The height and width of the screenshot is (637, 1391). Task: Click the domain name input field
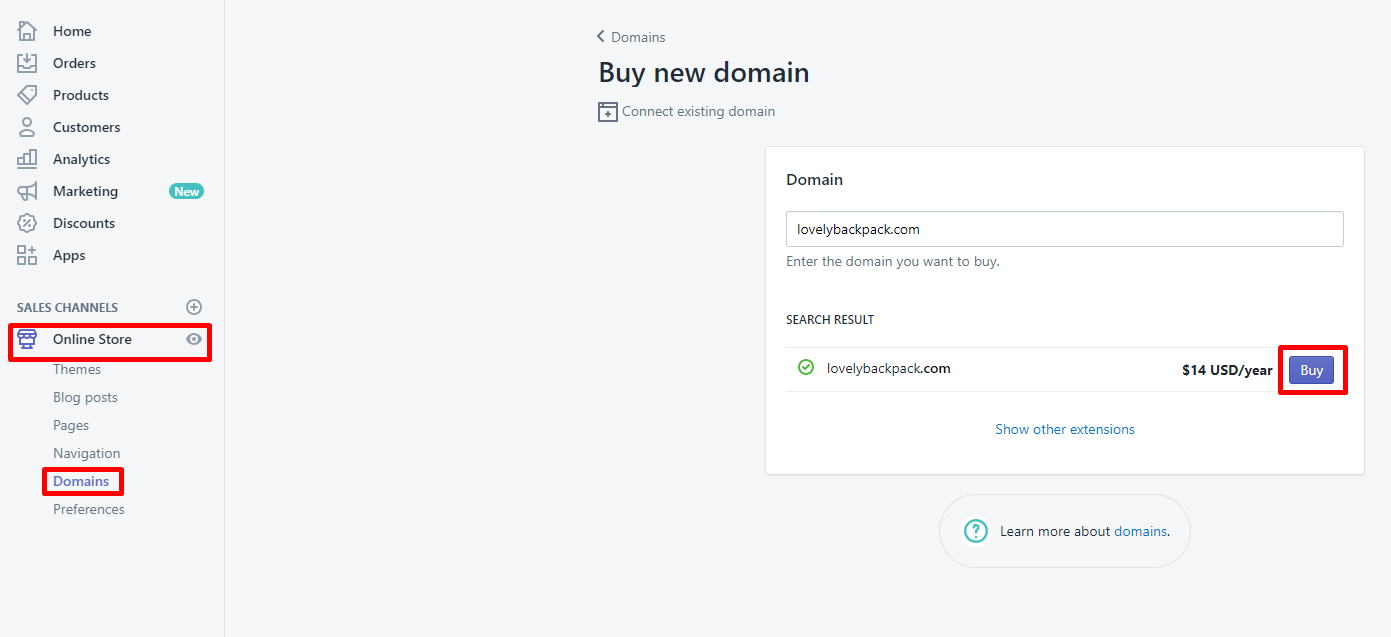[1064, 229]
